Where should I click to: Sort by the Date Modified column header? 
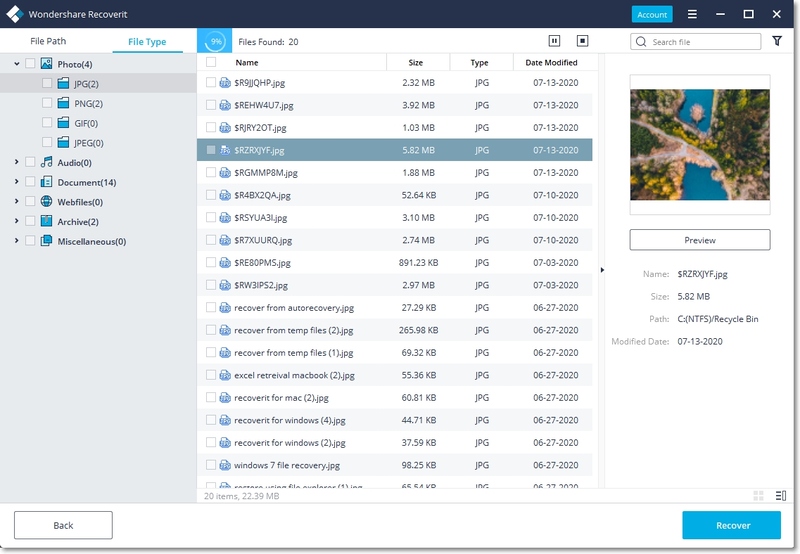(x=552, y=62)
